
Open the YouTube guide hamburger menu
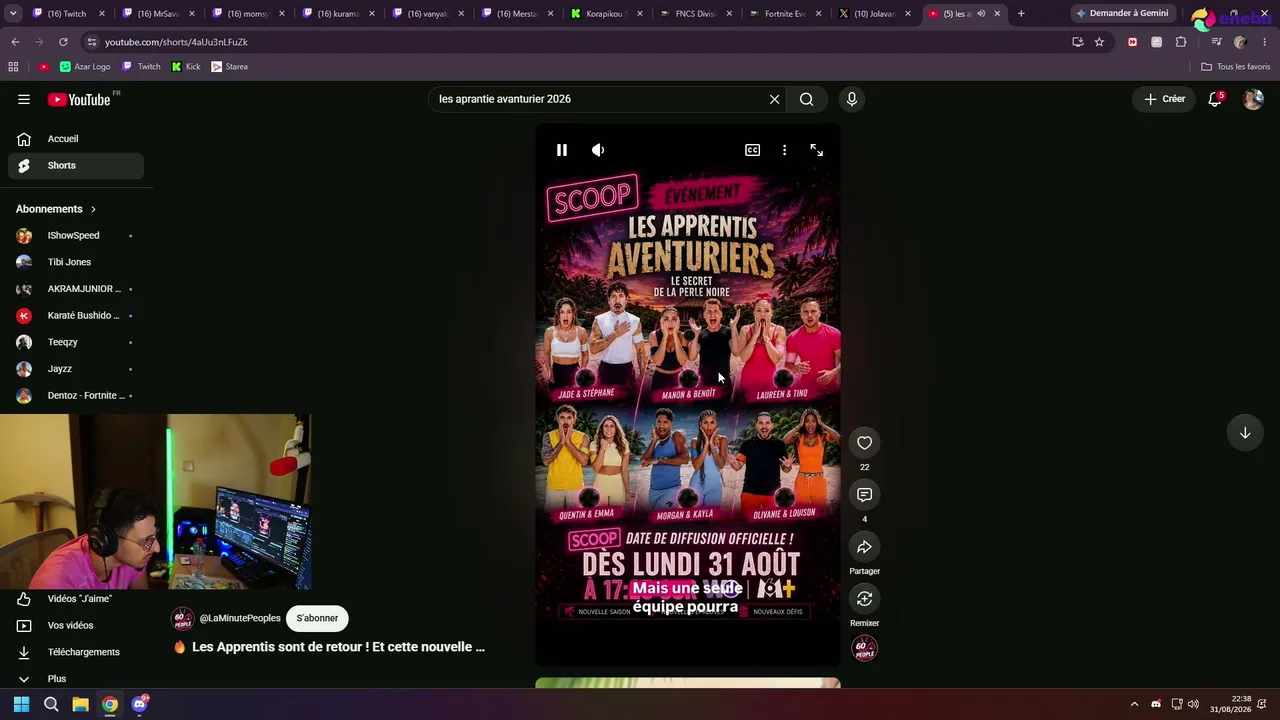[x=24, y=99]
